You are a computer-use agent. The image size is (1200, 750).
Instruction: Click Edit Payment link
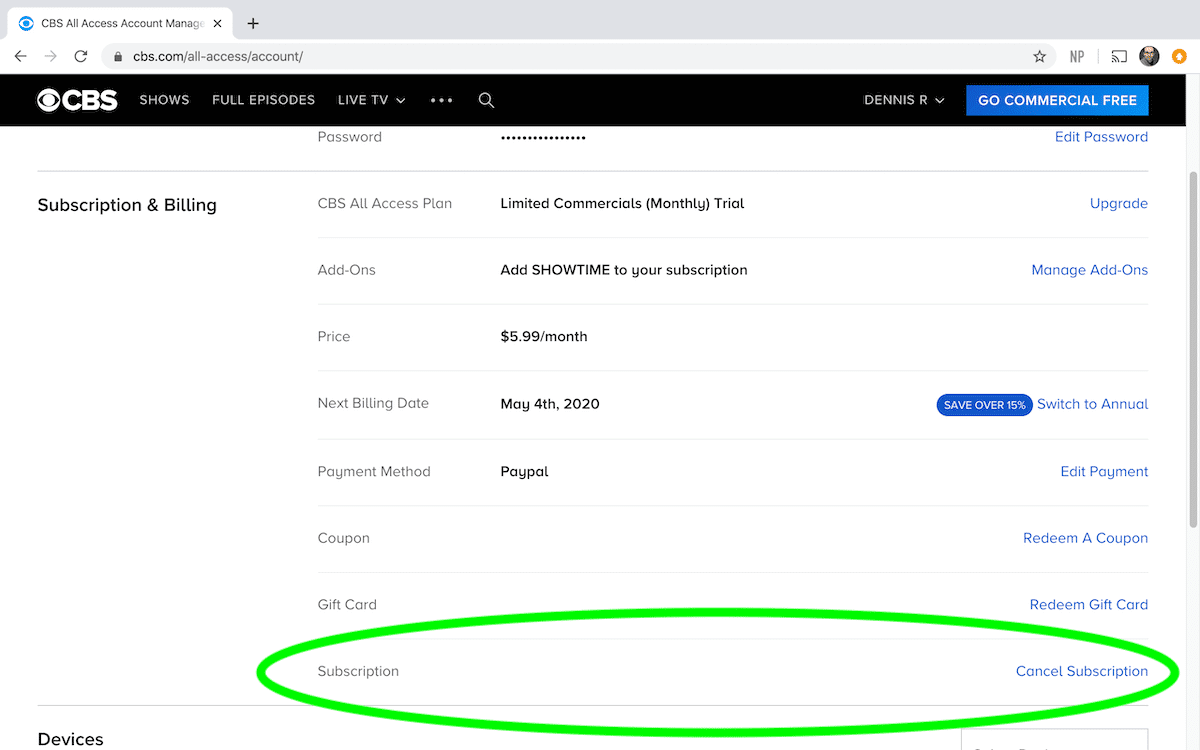pos(1104,472)
